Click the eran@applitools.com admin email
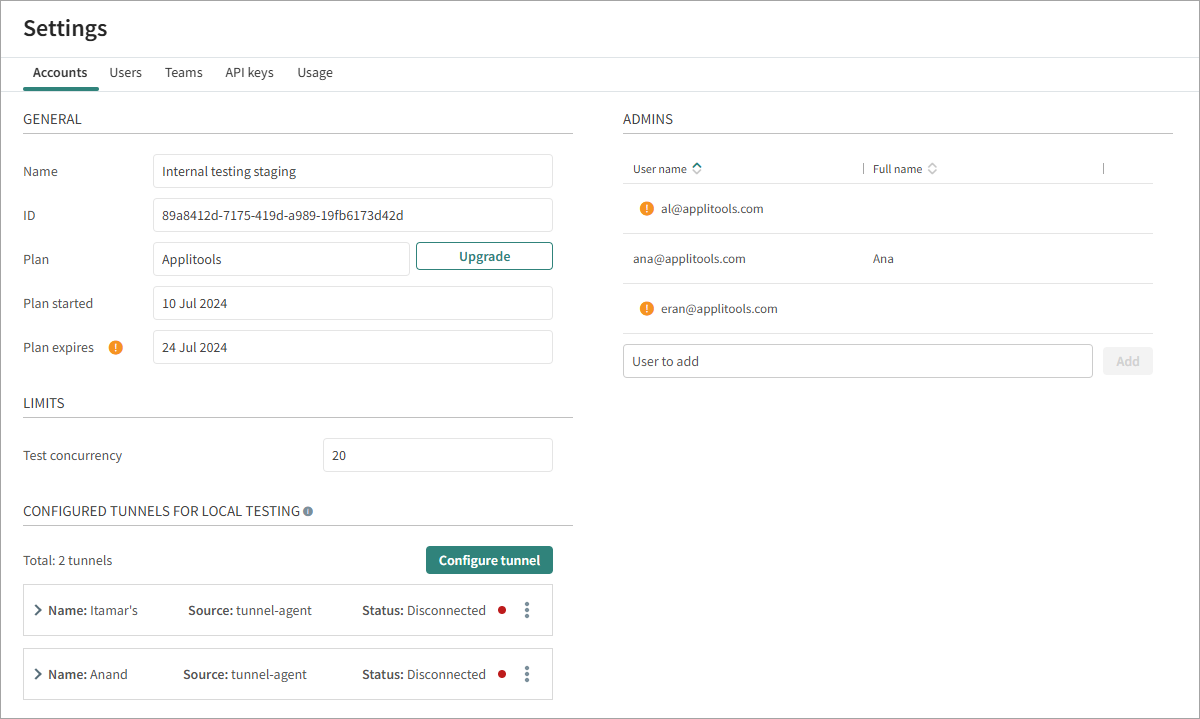Image resolution: width=1200 pixels, height=719 pixels. [x=719, y=309]
